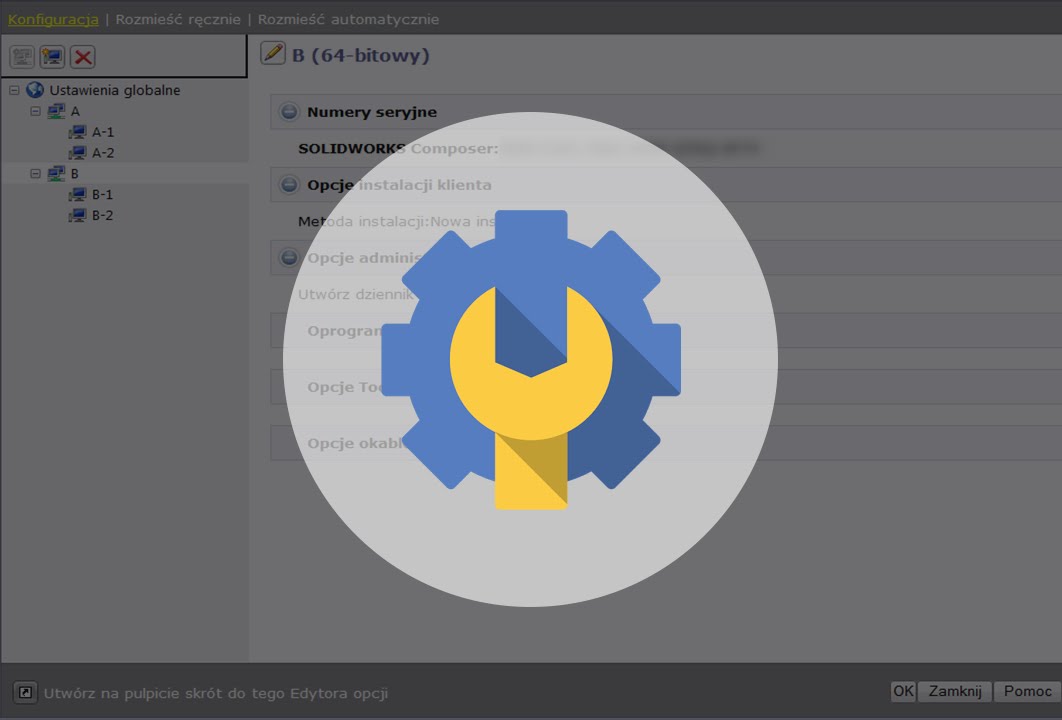Click the Utwórz dziennik text line
Screen dimensions: 1062x720
coord(356,294)
